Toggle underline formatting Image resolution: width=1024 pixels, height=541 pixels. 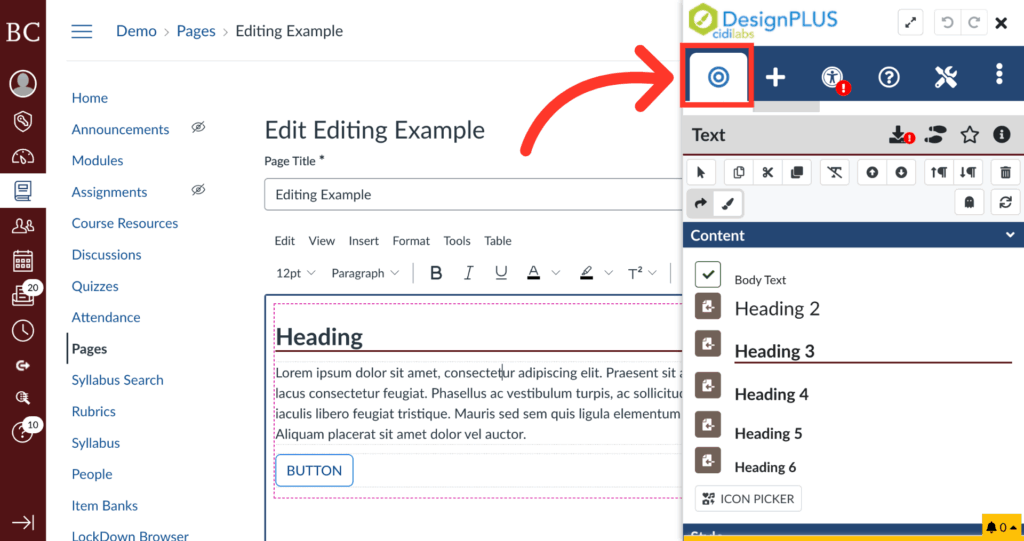tap(501, 273)
